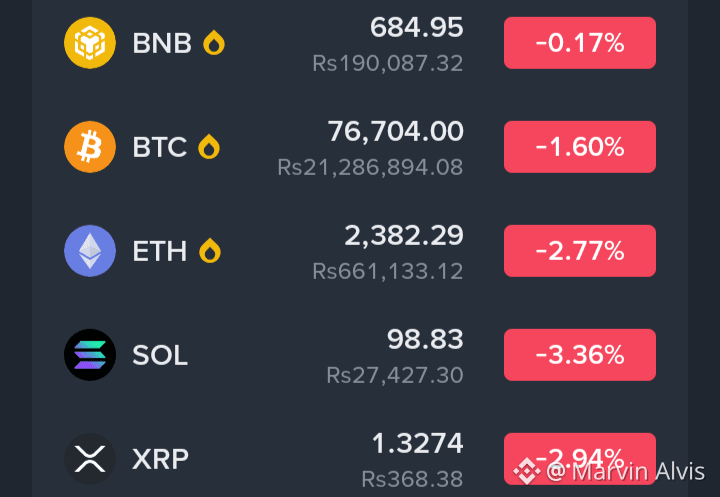The height and width of the screenshot is (497, 720).
Task: Open the SOL ticker label
Action: pos(160,355)
